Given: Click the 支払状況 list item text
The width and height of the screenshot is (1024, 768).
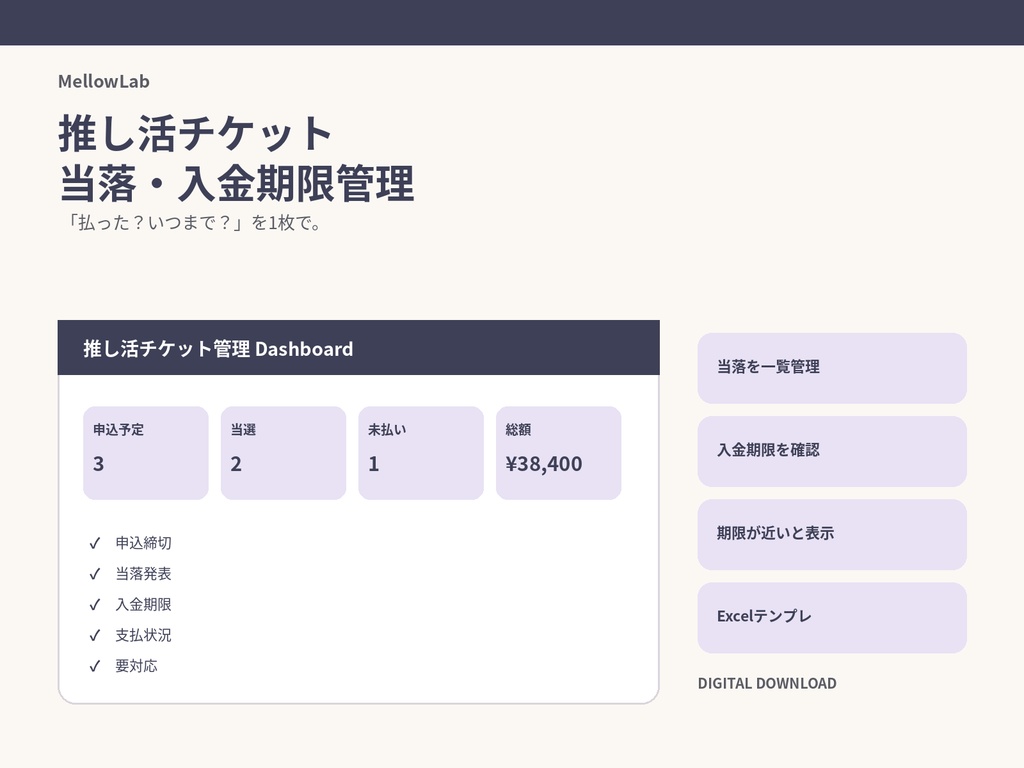Looking at the screenshot, I should pyautogui.click(x=144, y=635).
